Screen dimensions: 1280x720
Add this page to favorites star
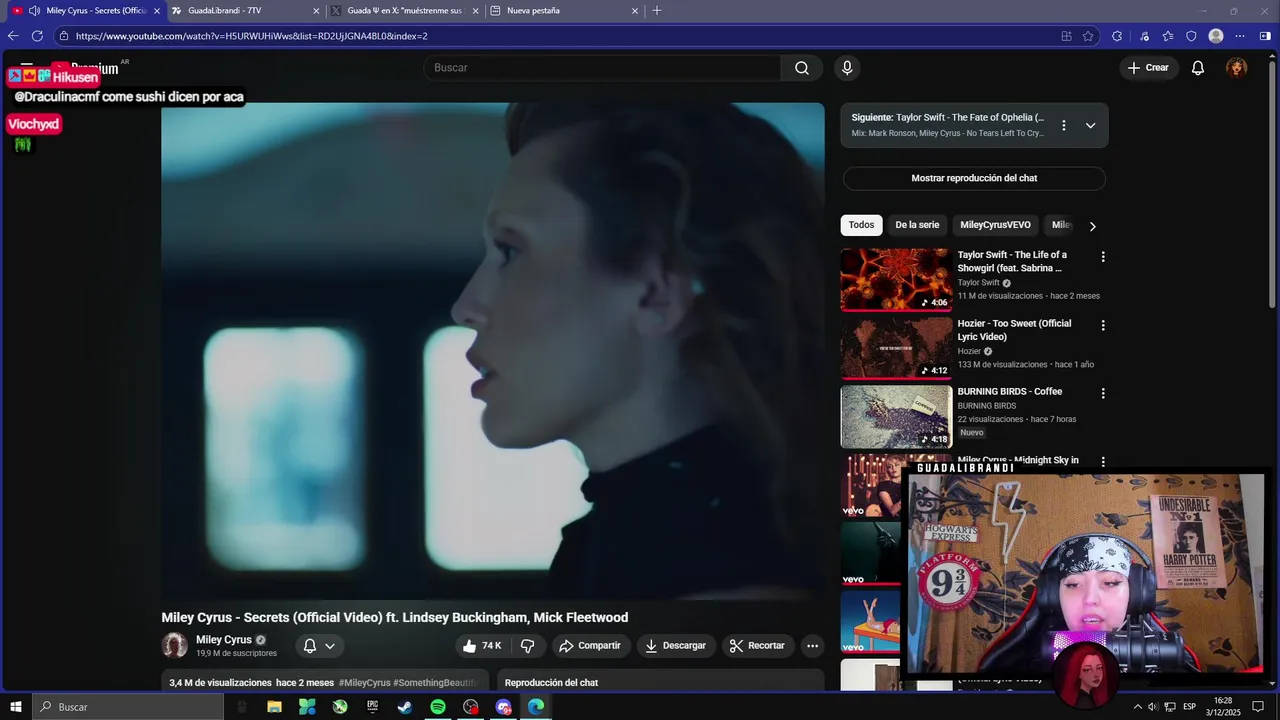[x=1088, y=36]
